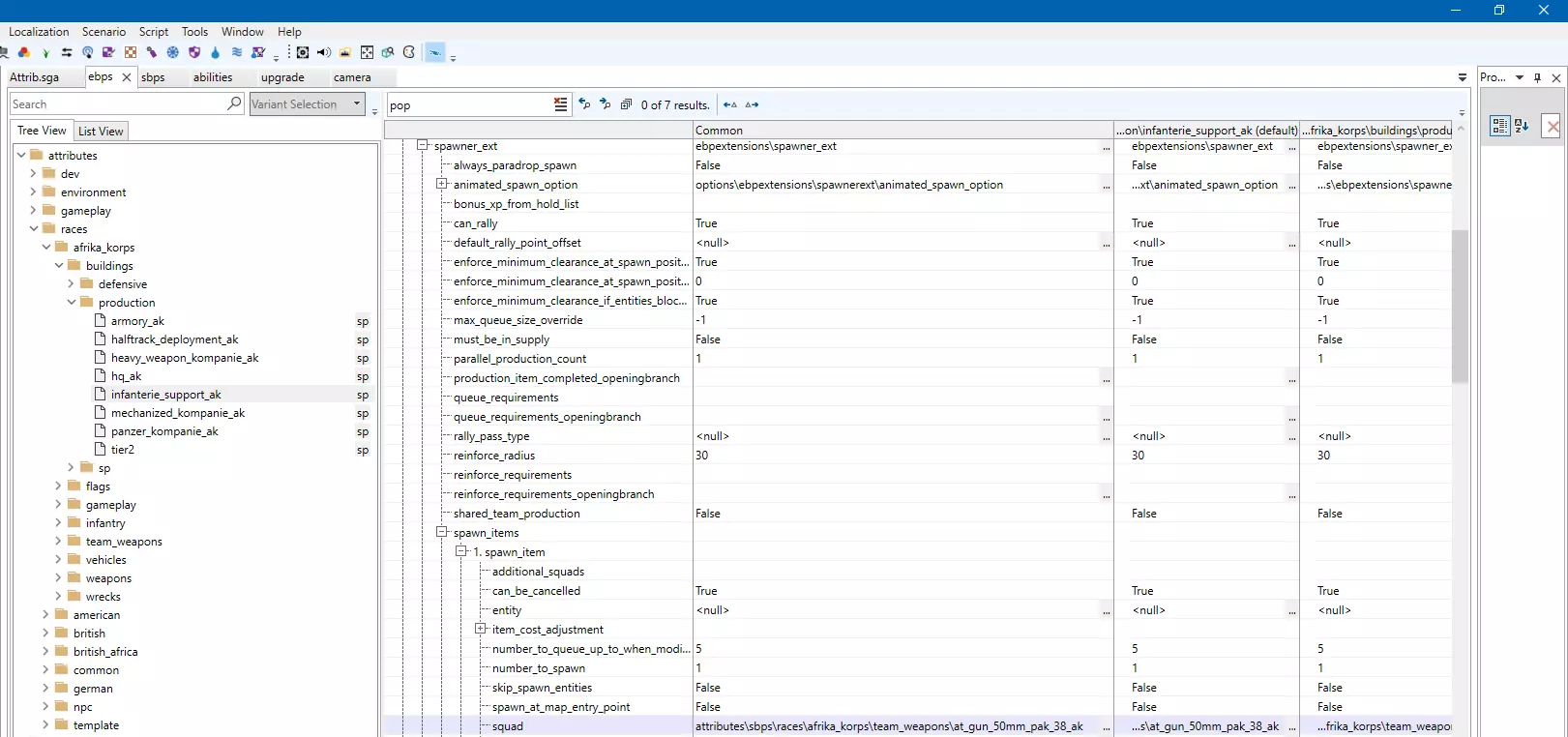
Task: Open browse button for squad value
Action: tap(1106, 727)
